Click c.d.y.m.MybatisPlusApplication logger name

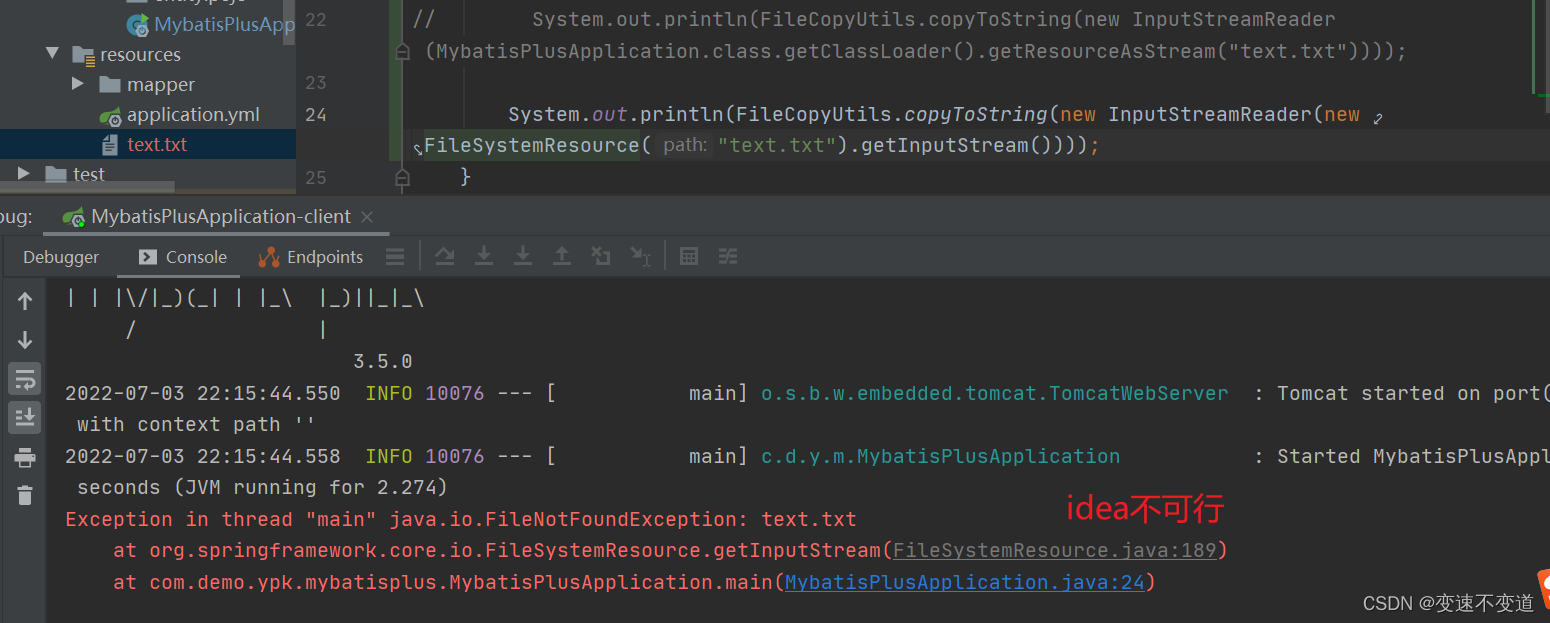pyautogui.click(x=941, y=456)
